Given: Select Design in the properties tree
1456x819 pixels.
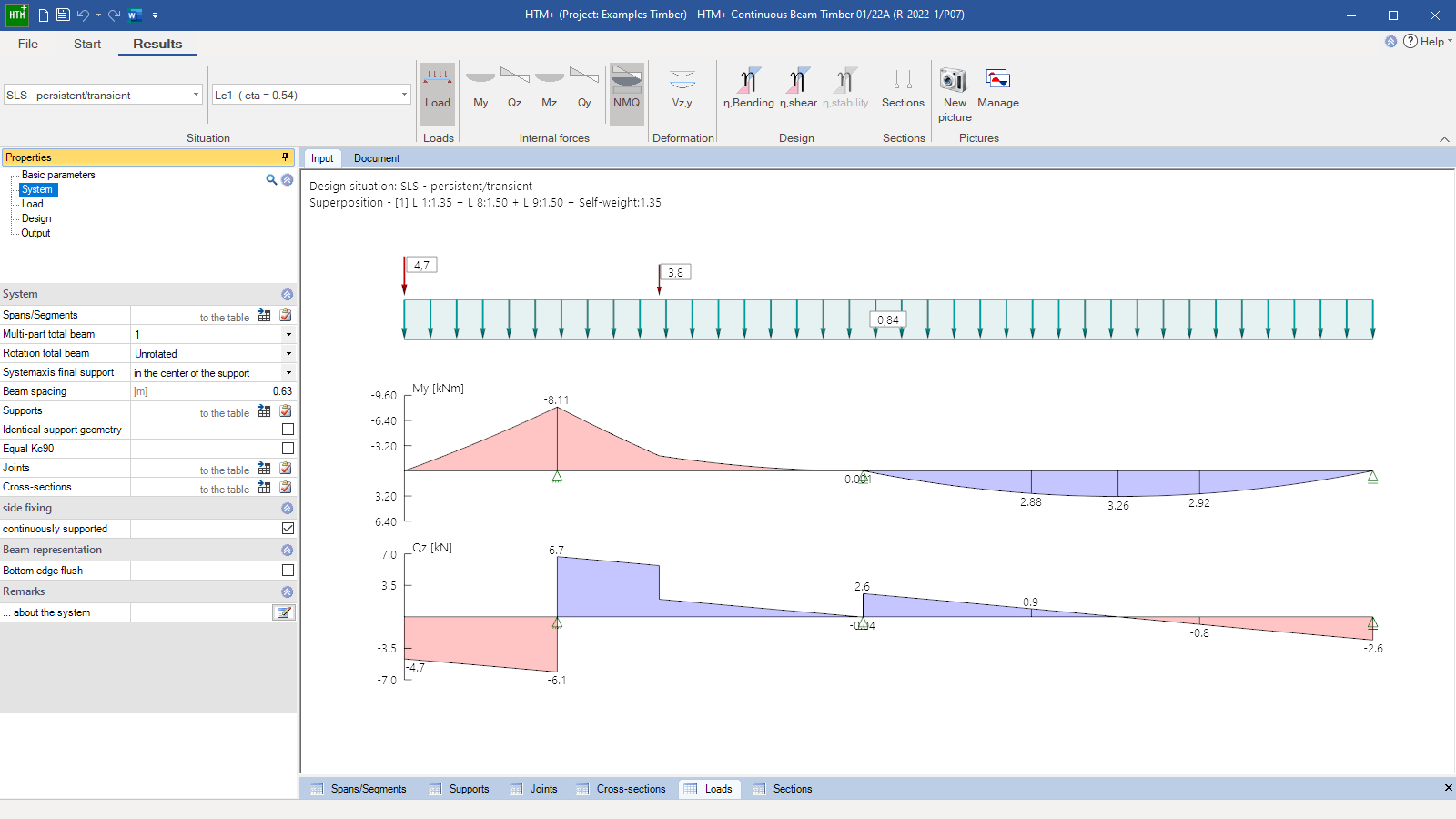Looking at the screenshot, I should pos(36,218).
